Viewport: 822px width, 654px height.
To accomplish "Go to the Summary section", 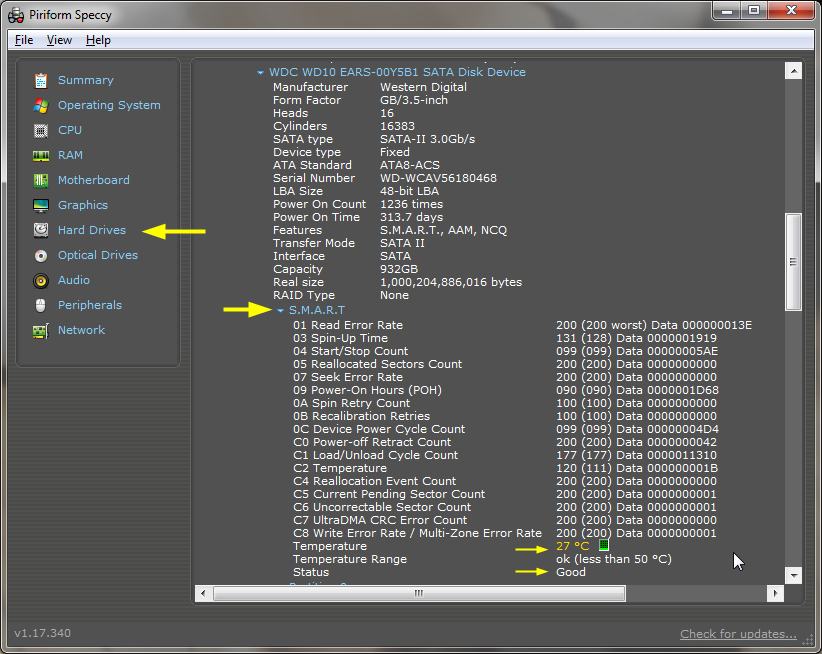I will 85,80.
